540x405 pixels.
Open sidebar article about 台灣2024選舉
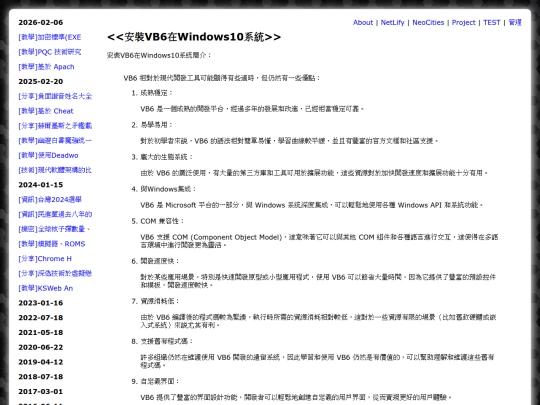(50, 200)
